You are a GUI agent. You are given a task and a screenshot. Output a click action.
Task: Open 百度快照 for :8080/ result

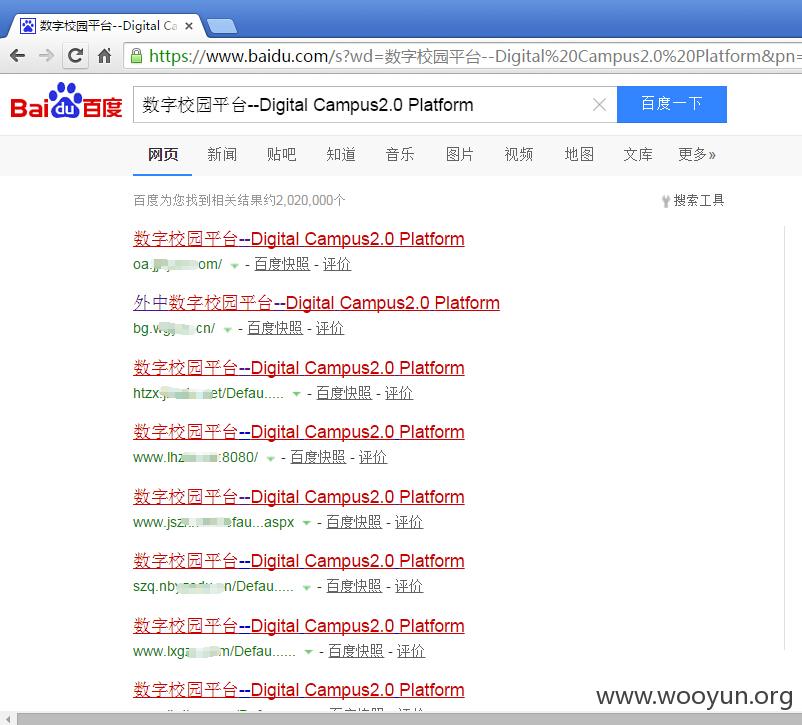pos(318,457)
